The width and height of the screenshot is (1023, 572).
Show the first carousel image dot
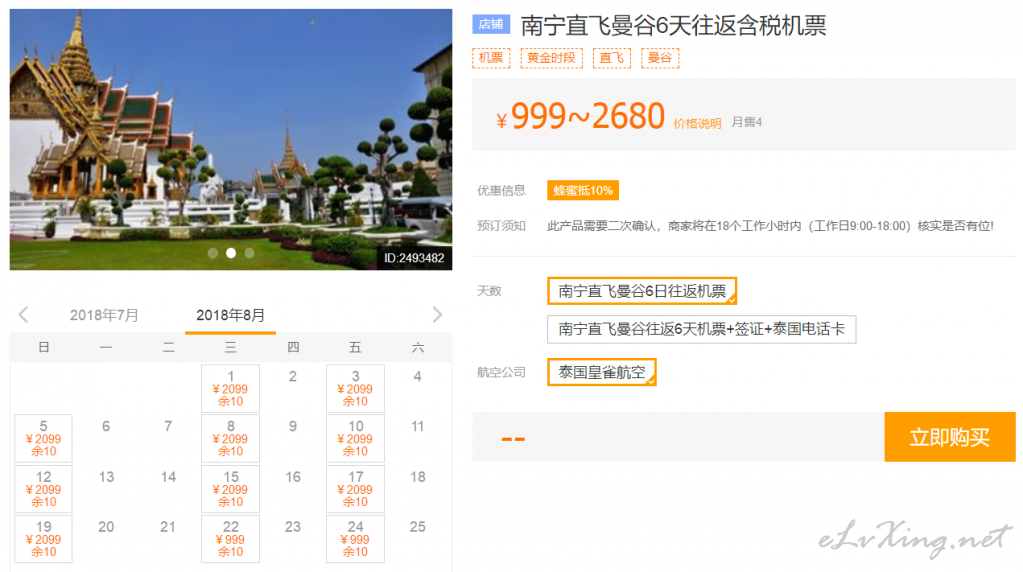213,253
